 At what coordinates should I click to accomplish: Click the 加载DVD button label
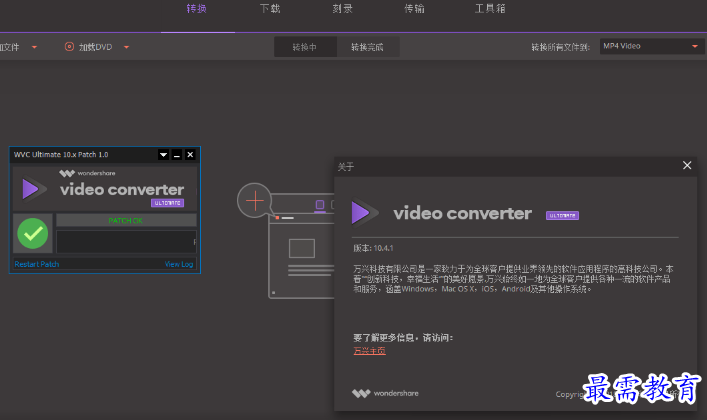[95, 47]
